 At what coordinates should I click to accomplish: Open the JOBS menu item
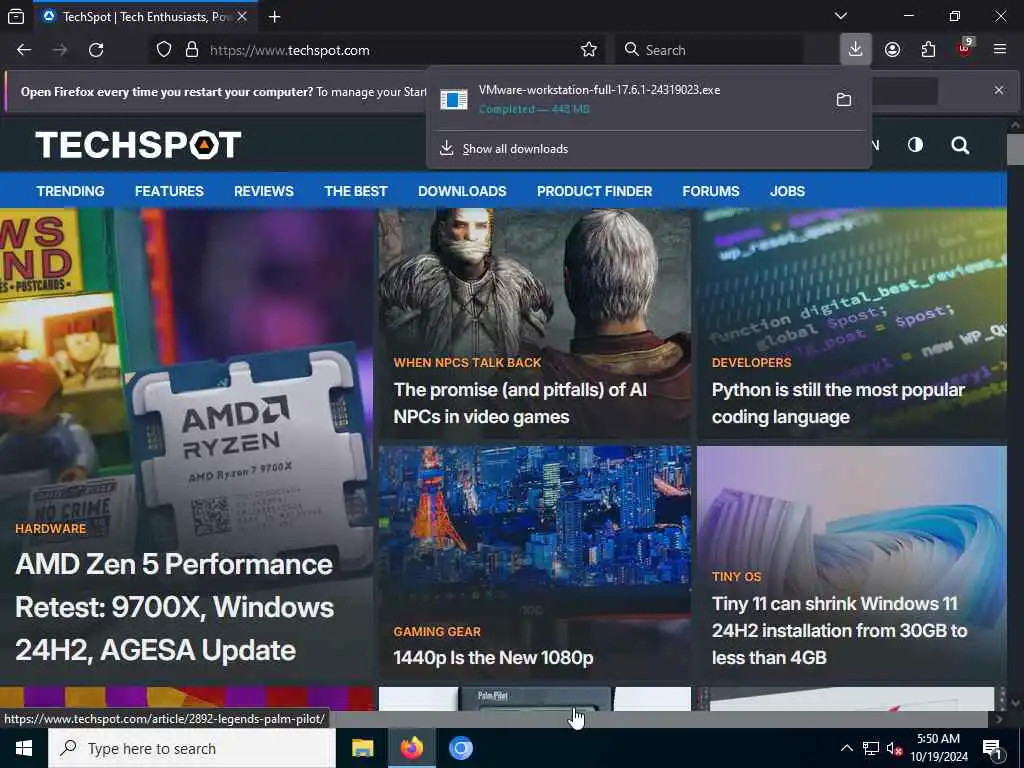pos(787,191)
